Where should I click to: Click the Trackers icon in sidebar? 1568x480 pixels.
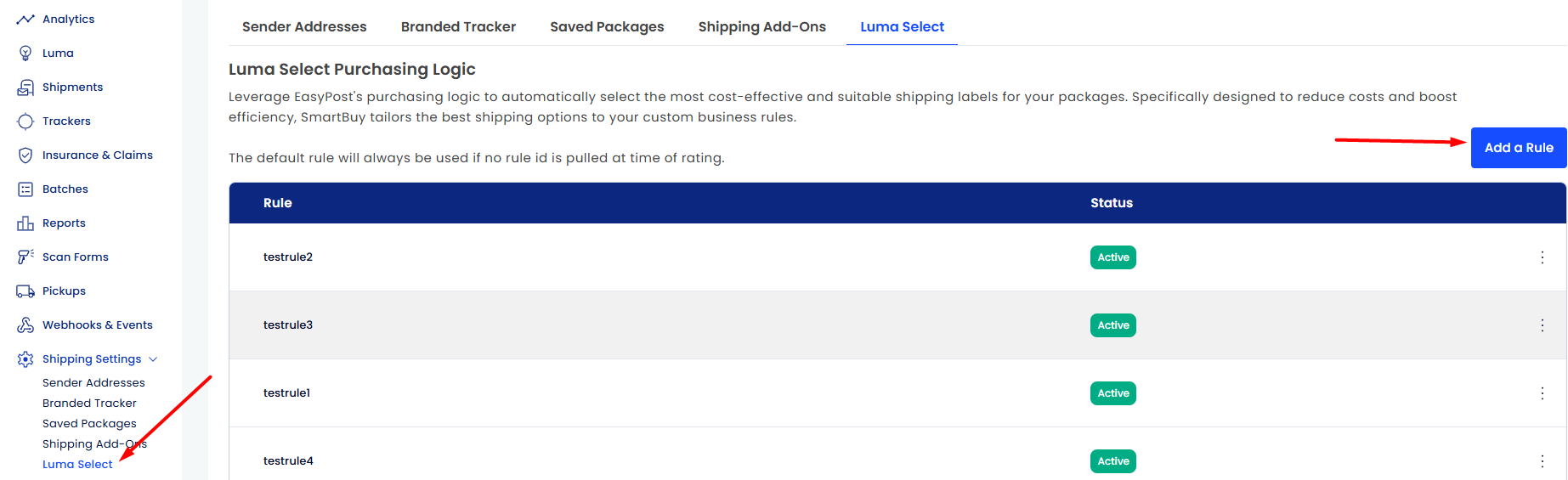point(25,121)
